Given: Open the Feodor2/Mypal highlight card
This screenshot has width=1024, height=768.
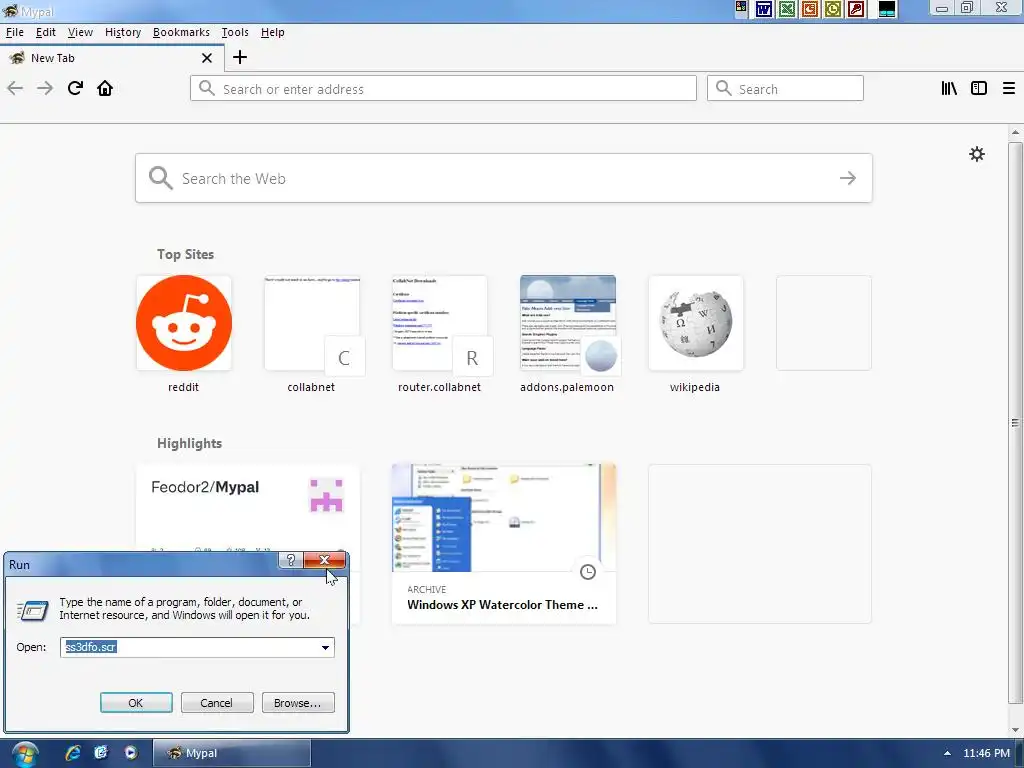Looking at the screenshot, I should point(248,507).
